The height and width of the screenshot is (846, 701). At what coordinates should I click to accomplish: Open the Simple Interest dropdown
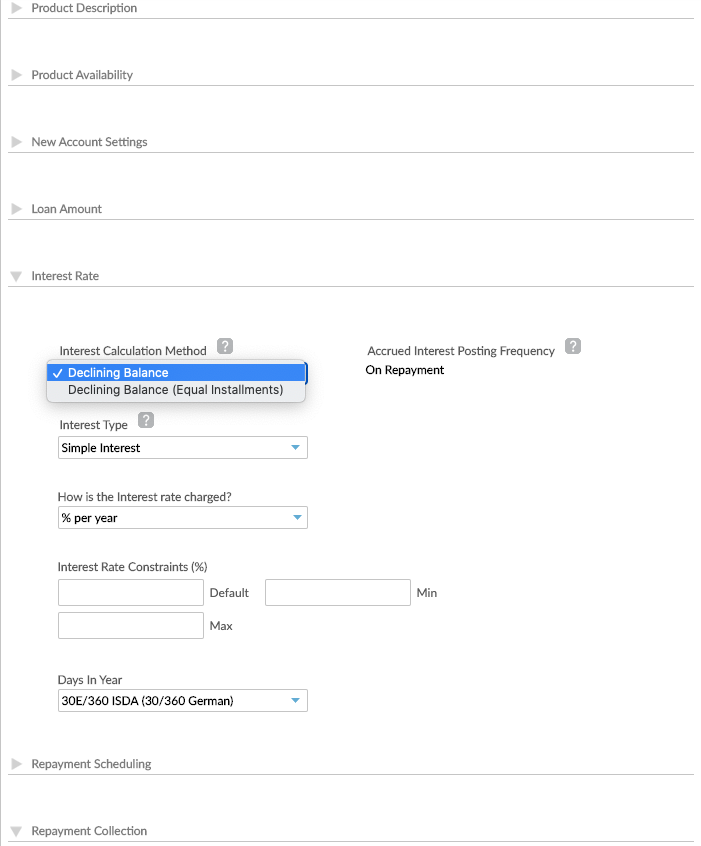coord(182,447)
